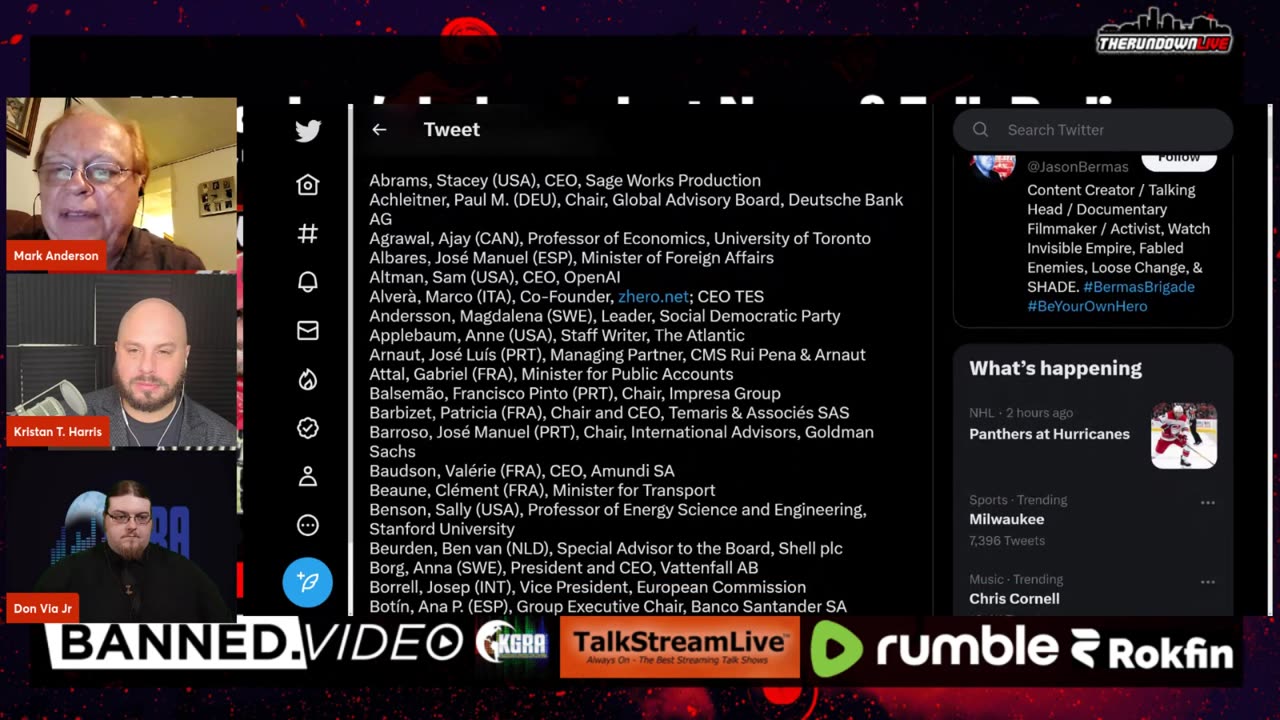This screenshot has width=1280, height=720.
Task: Click the Borrell, Josep European Commission line
Action: pyautogui.click(x=588, y=587)
